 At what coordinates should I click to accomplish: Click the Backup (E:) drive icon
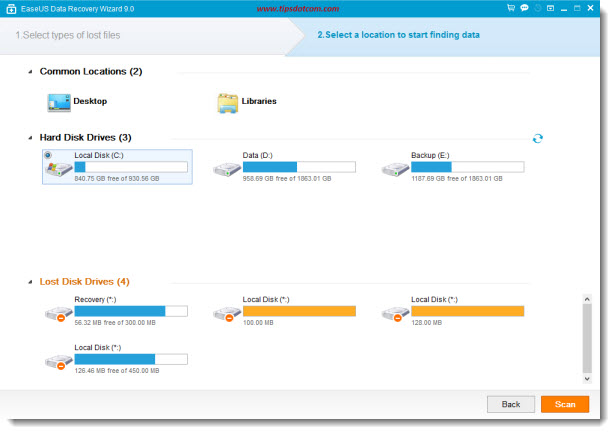point(395,169)
